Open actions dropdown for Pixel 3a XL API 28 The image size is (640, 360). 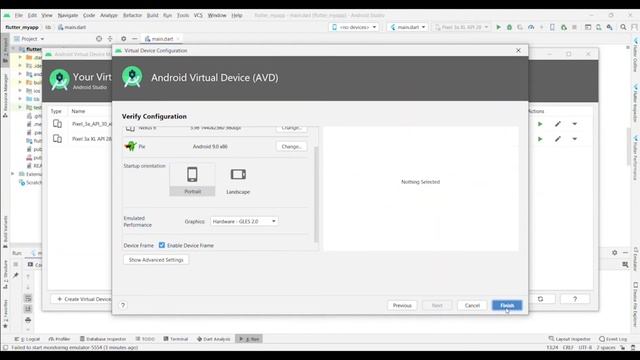575,139
